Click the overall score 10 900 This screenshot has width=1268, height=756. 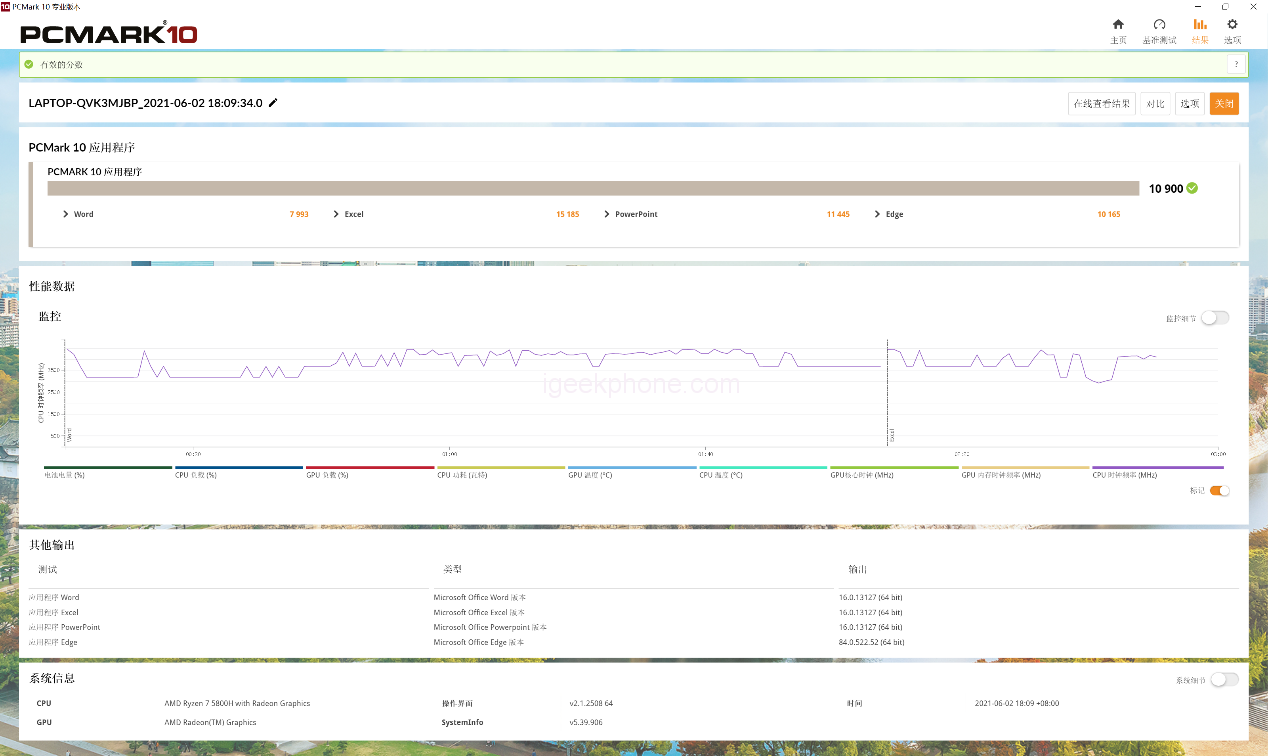point(1166,188)
